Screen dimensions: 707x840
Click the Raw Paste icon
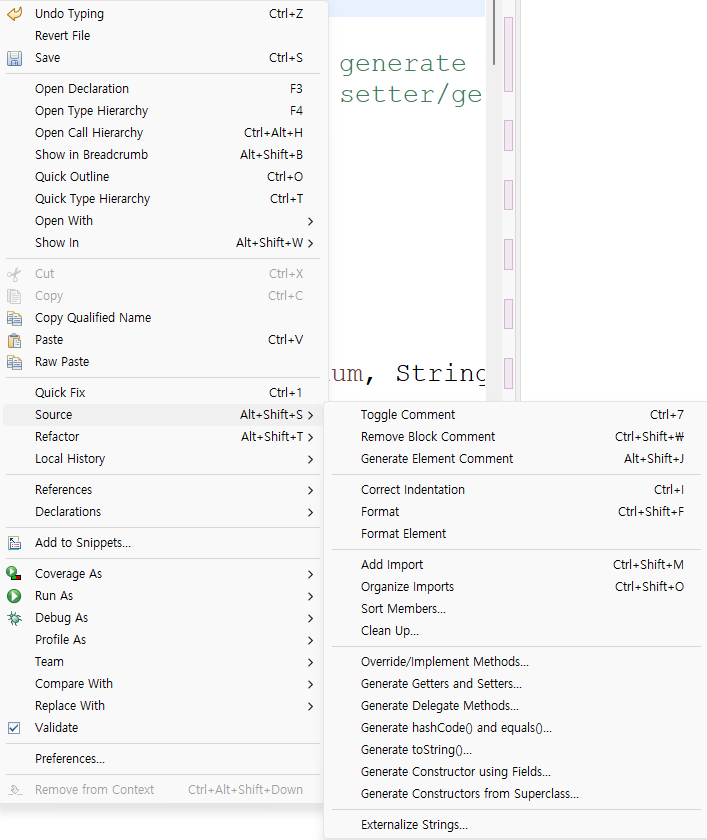click(14, 362)
